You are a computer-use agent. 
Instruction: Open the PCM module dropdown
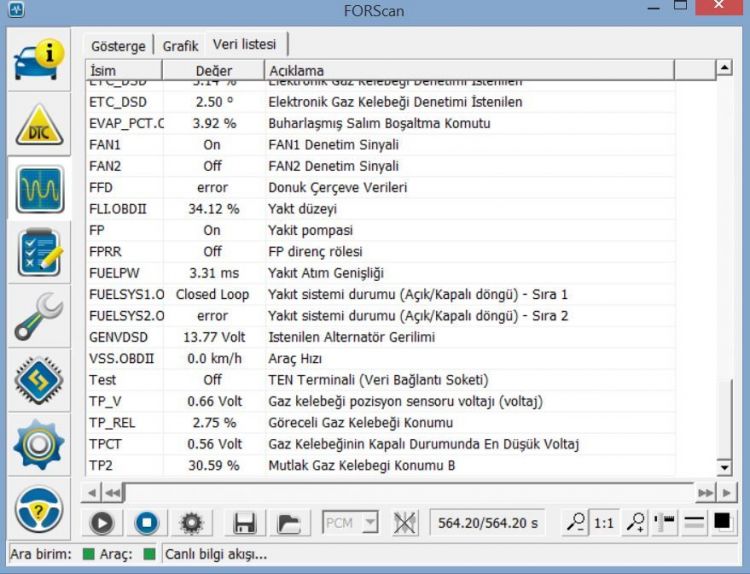(x=351, y=523)
